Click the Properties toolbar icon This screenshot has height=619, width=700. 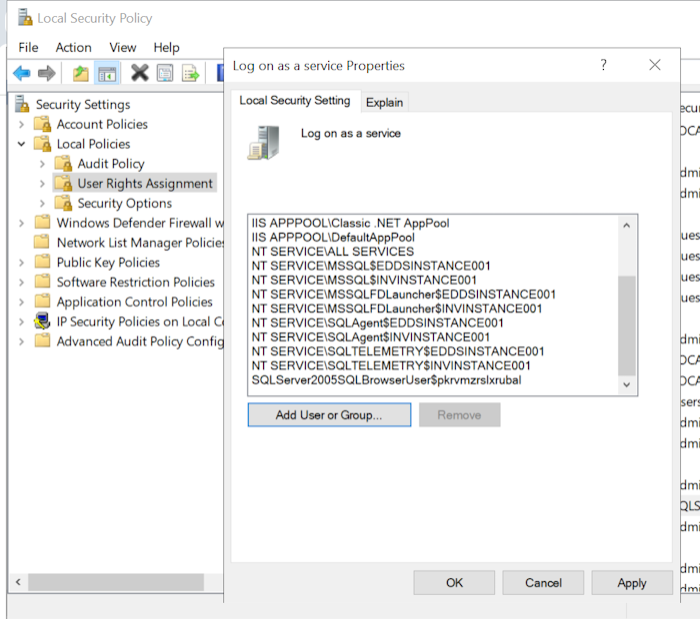pos(165,73)
